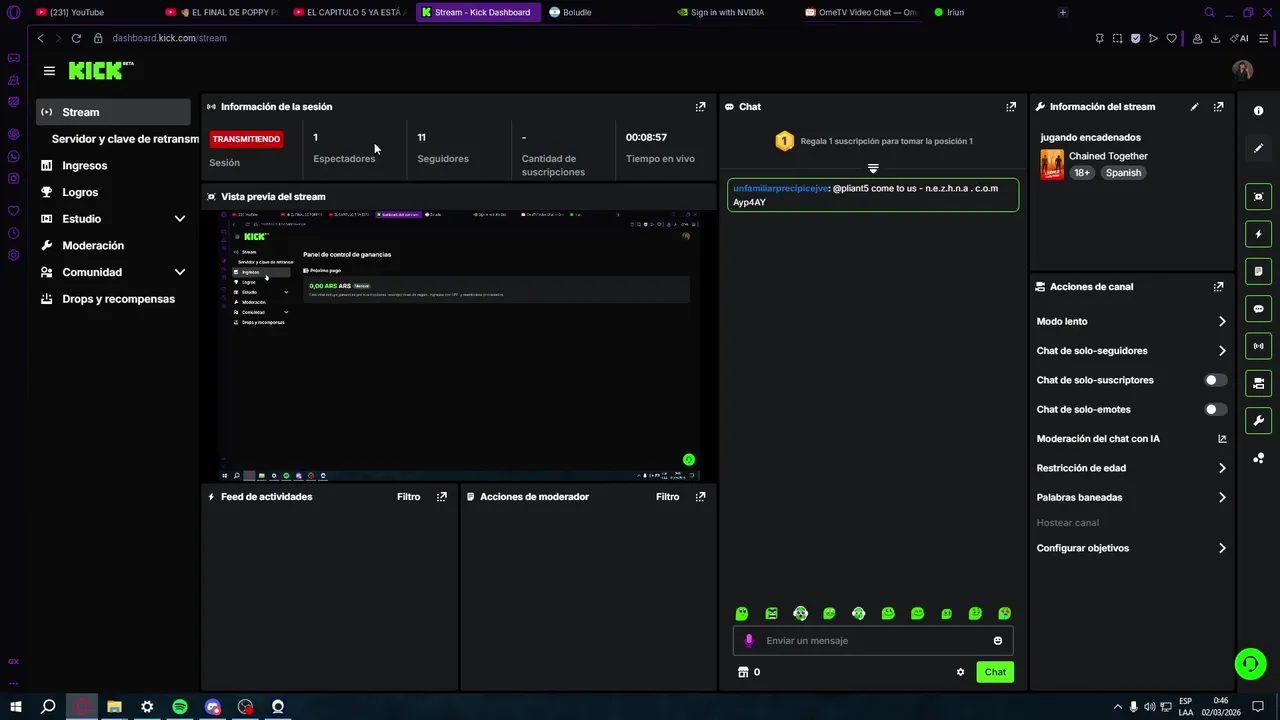Image resolution: width=1280 pixels, height=720 pixels.
Task: Pop out the Información de la sesión panel
Action: [700, 106]
